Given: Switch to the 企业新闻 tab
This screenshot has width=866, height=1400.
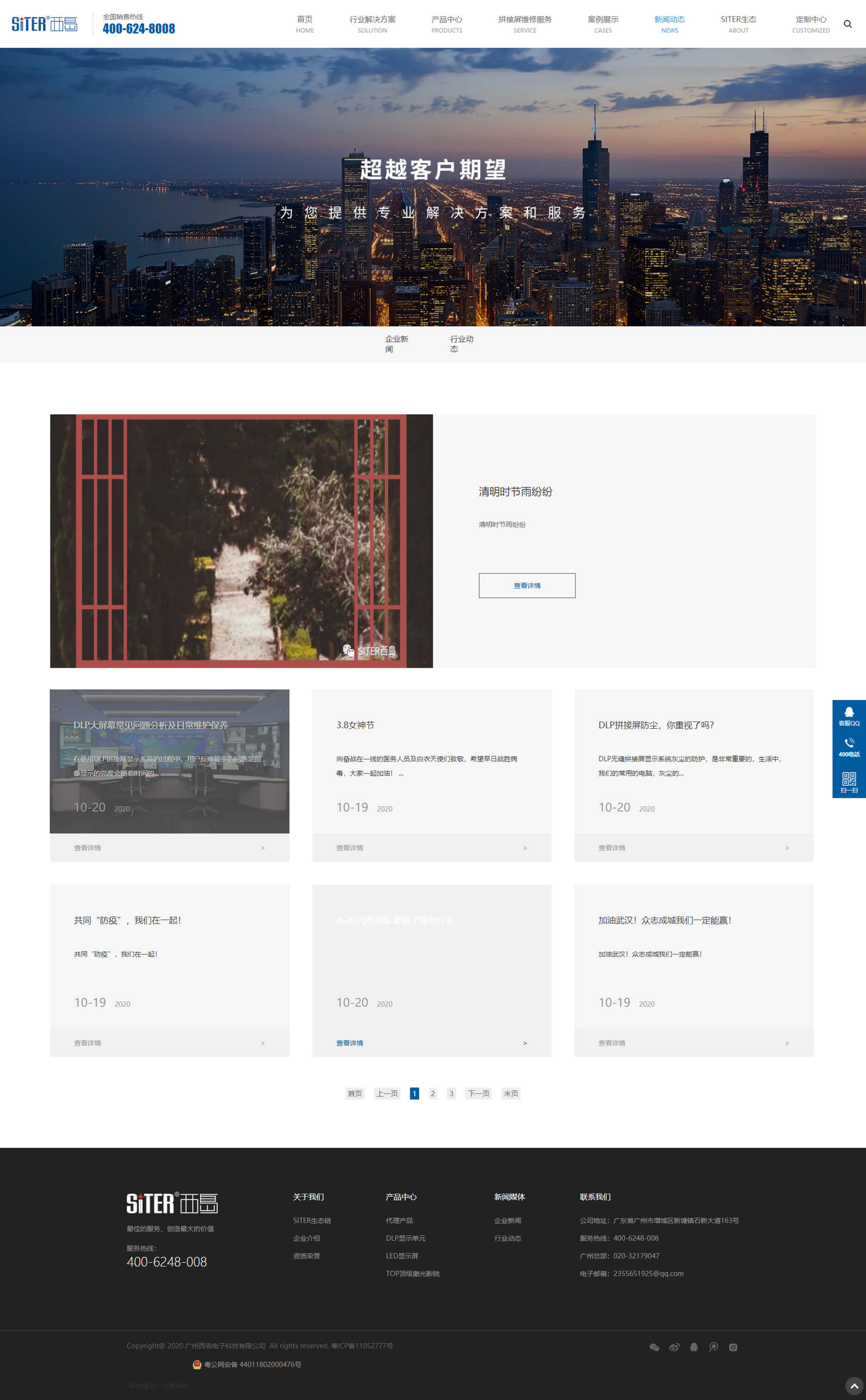Looking at the screenshot, I should [x=396, y=344].
